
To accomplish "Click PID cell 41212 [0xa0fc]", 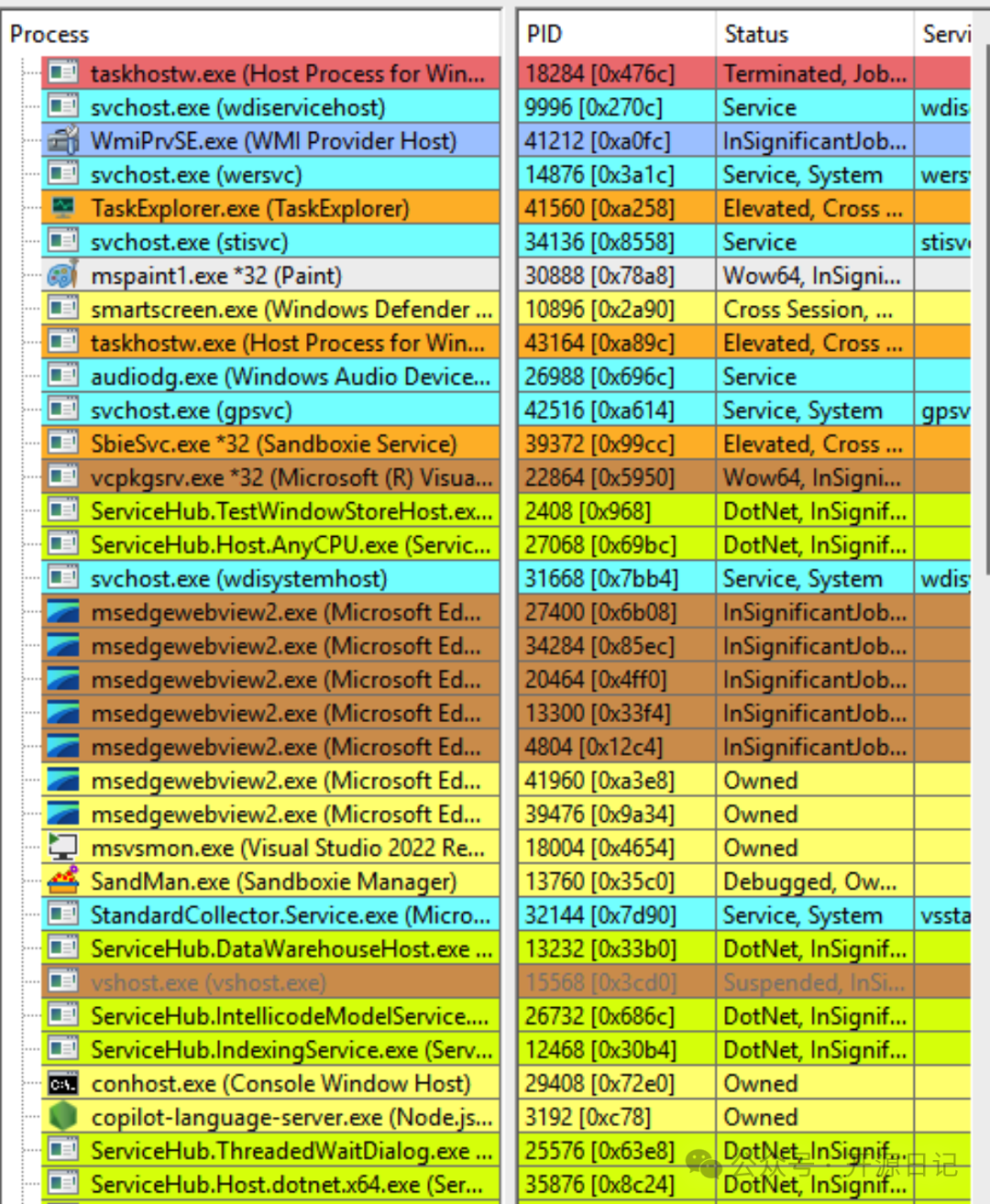I will (x=616, y=140).
